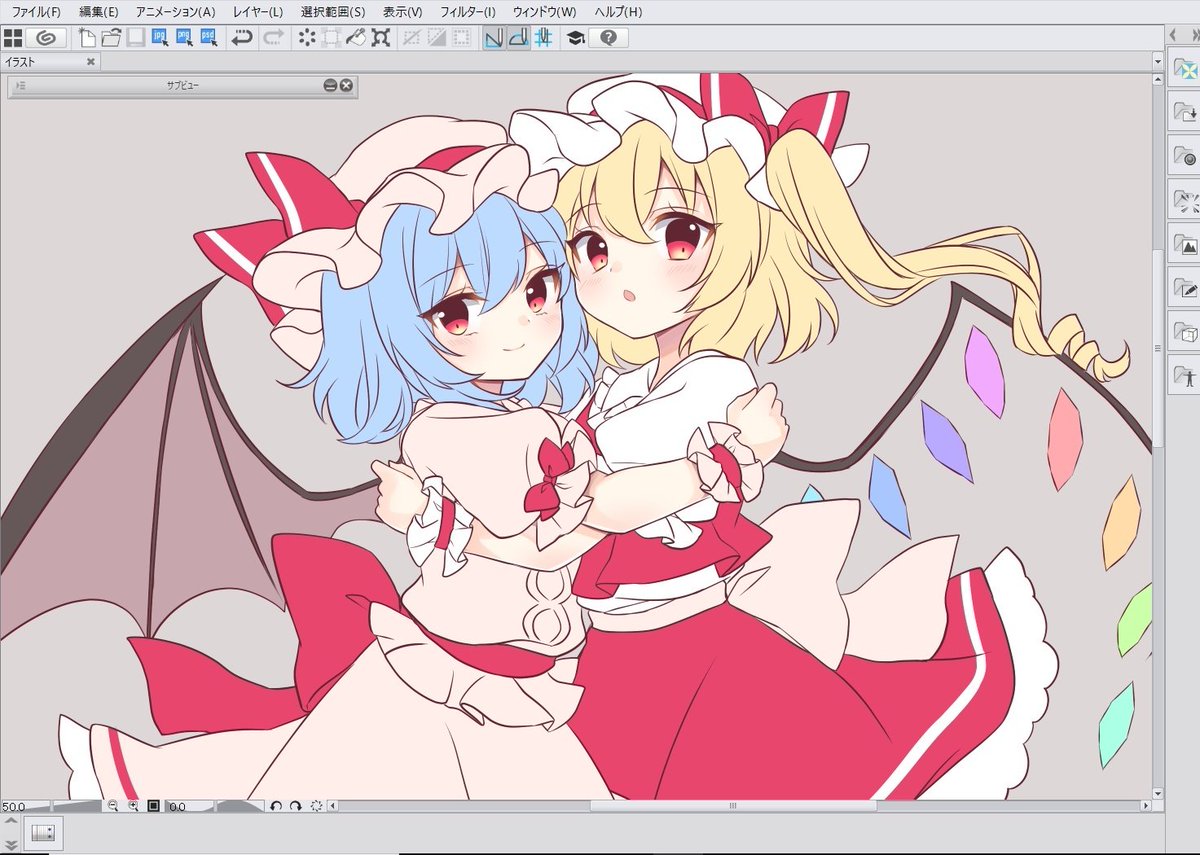Open the フィルター(I) menu
Screen dimensions: 1200x855
468,12
